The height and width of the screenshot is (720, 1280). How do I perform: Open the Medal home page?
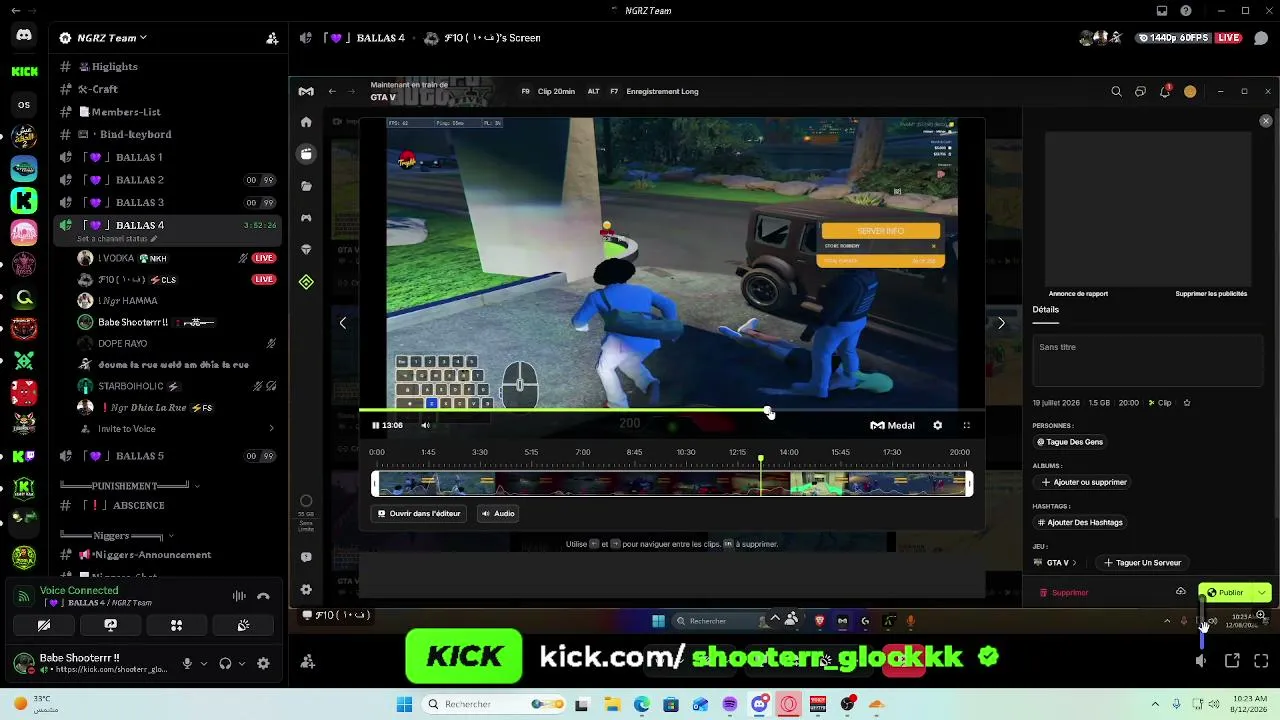point(306,122)
